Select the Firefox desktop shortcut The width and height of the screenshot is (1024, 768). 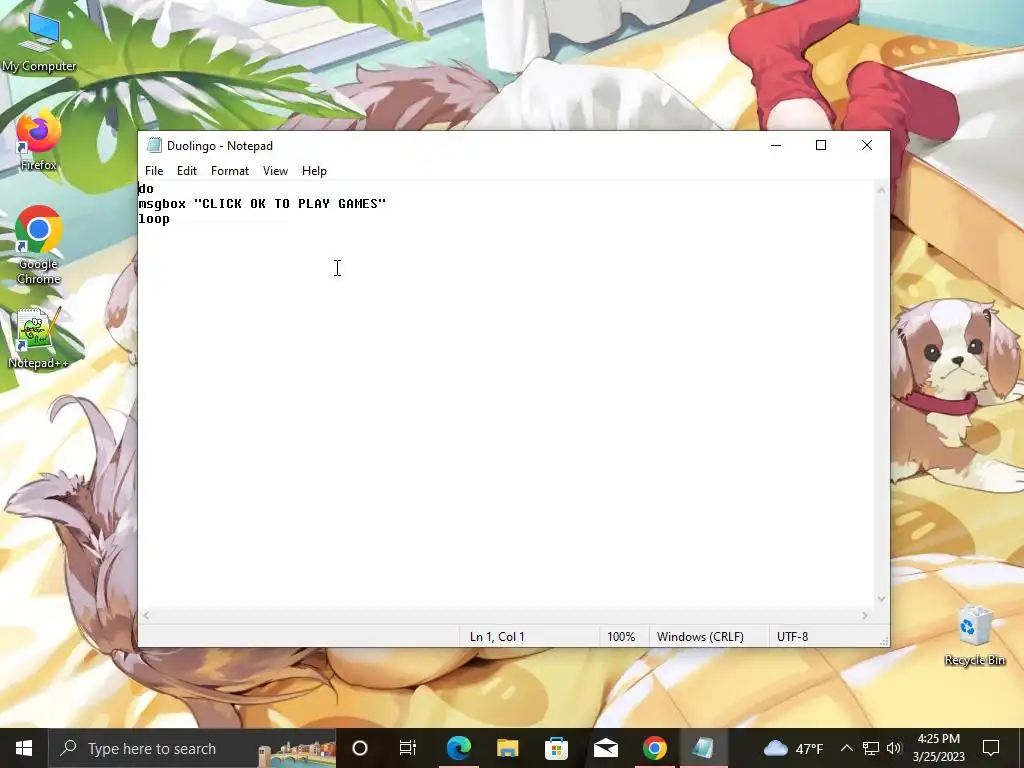pos(39,142)
